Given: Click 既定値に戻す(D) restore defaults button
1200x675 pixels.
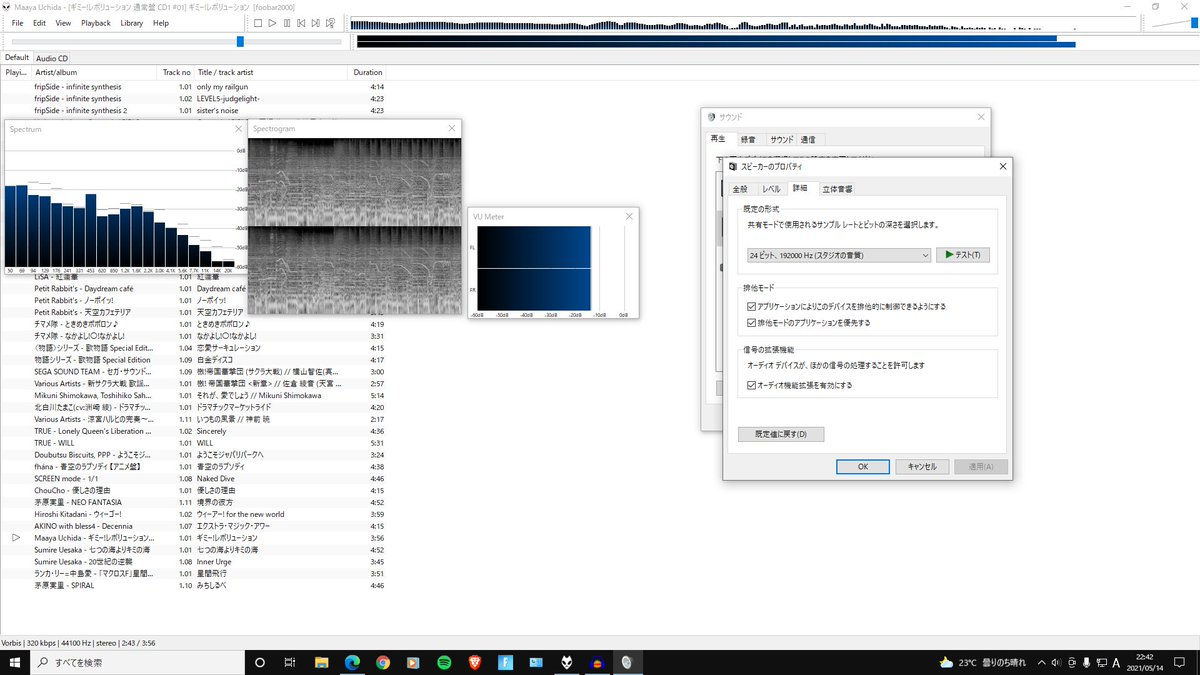Looking at the screenshot, I should [781, 434].
